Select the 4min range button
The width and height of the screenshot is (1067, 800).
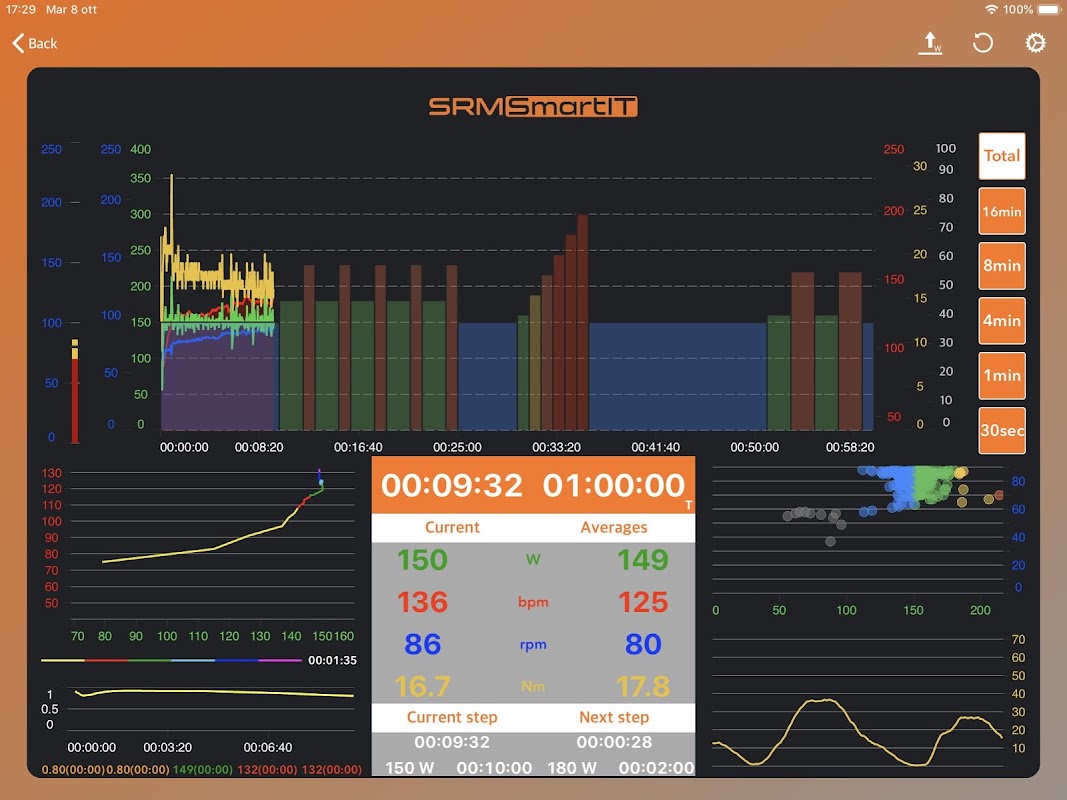(1002, 320)
